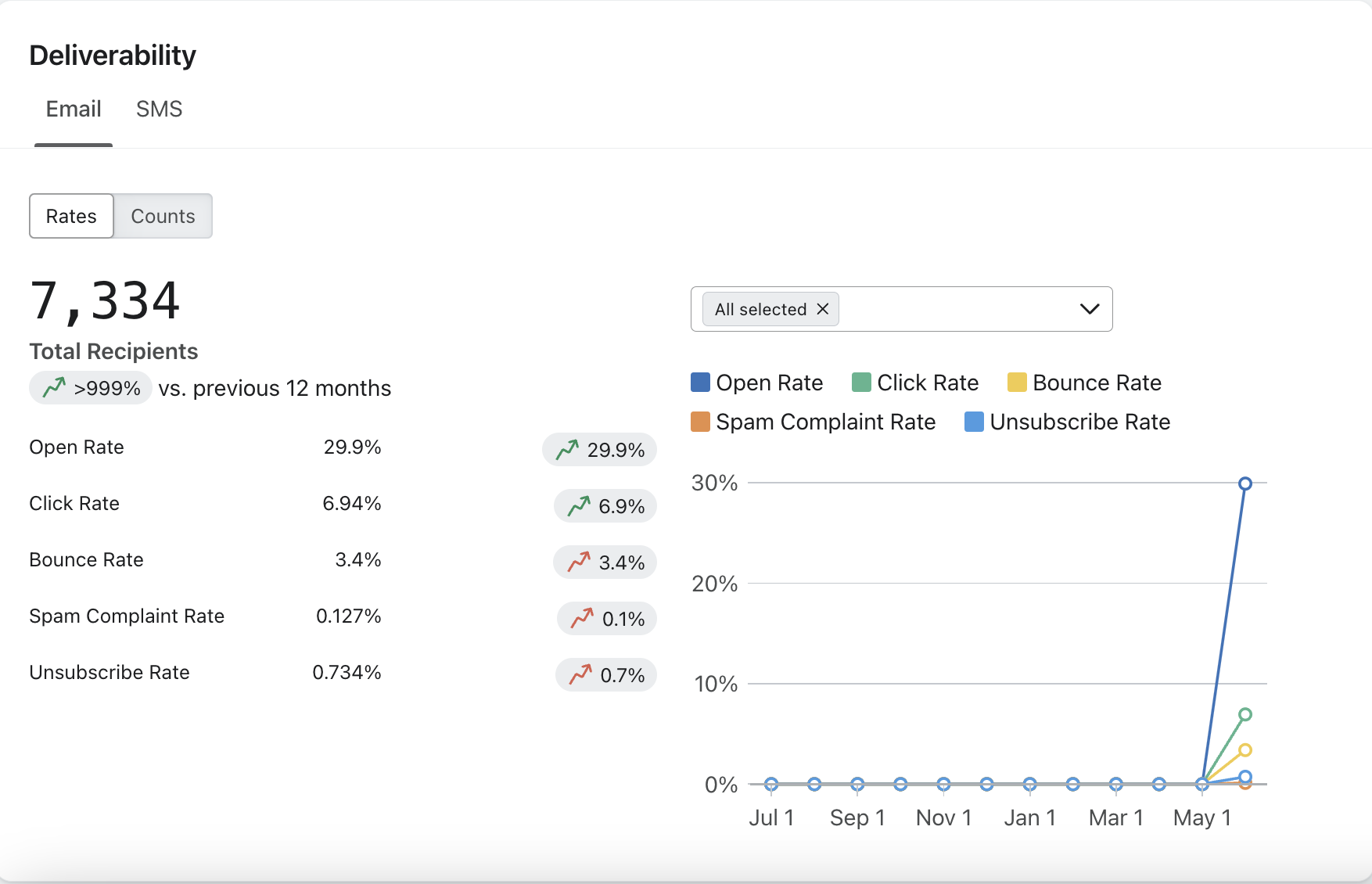This screenshot has width=1372, height=884.
Task: Toggle Open Rate legend swatch
Action: point(700,383)
